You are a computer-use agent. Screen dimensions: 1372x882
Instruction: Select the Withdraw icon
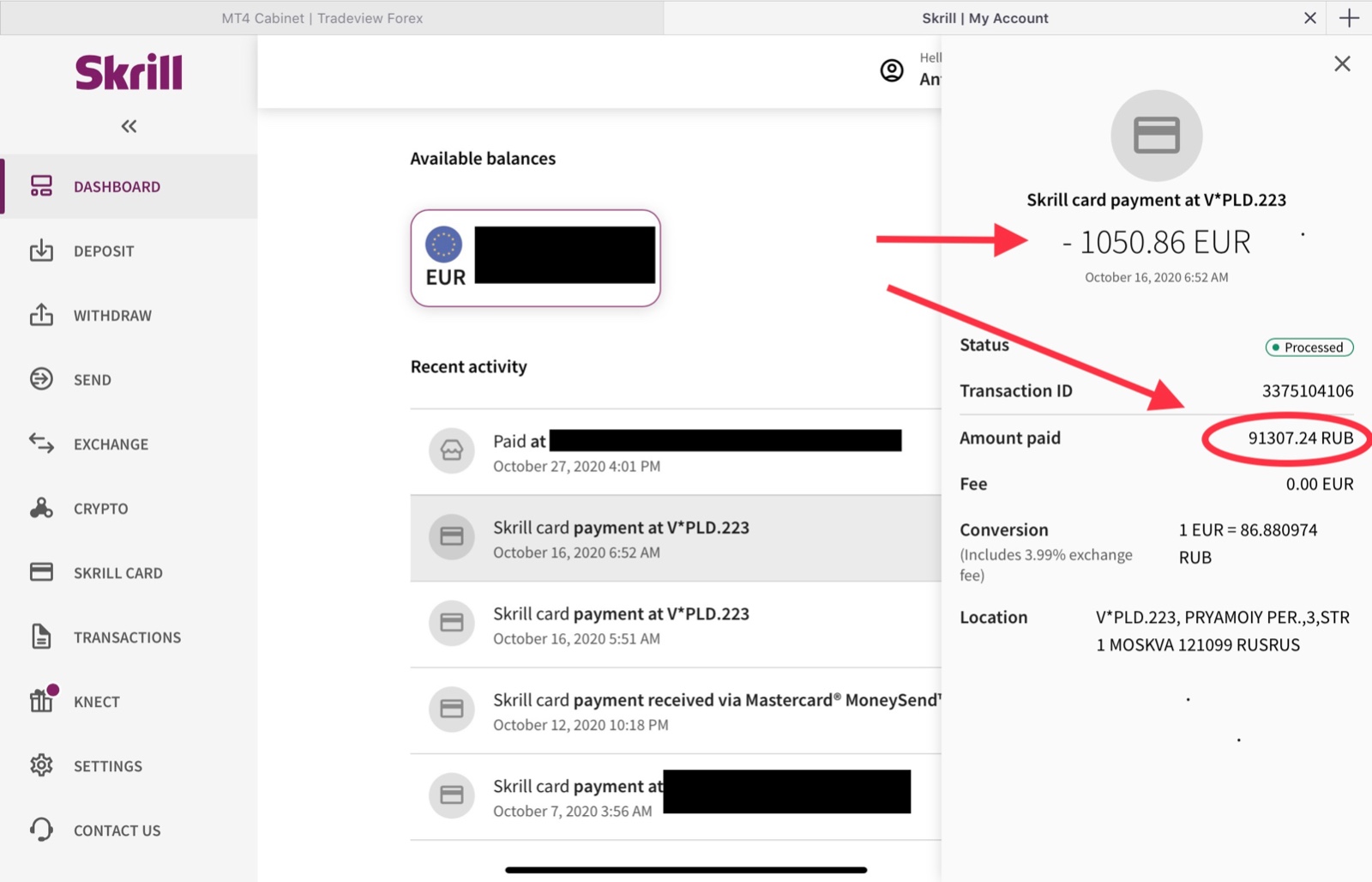pos(41,315)
